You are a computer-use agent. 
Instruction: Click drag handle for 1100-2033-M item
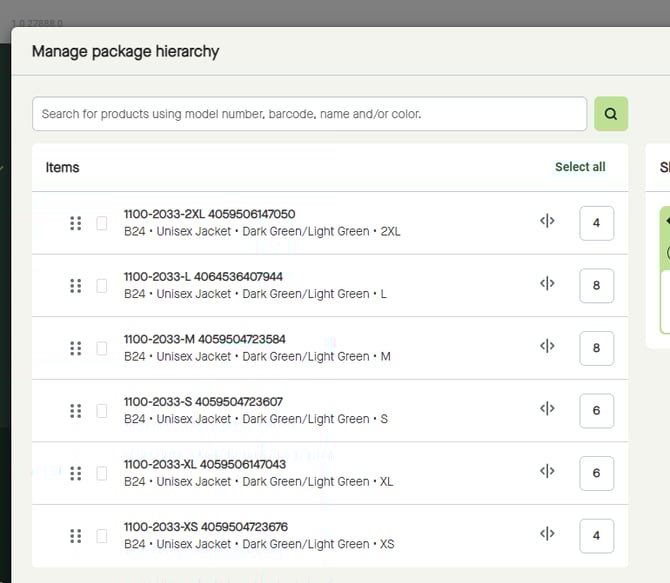pyautogui.click(x=75, y=348)
